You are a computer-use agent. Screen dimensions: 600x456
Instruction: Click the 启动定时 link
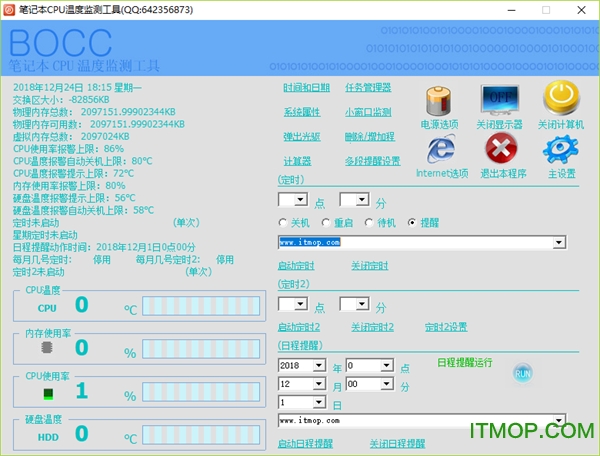[296, 265]
